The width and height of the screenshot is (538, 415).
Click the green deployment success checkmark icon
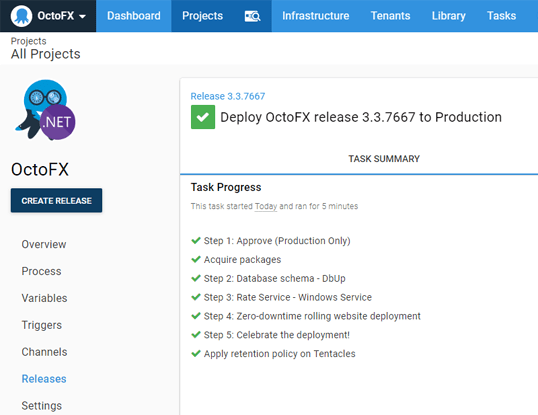[203, 117]
